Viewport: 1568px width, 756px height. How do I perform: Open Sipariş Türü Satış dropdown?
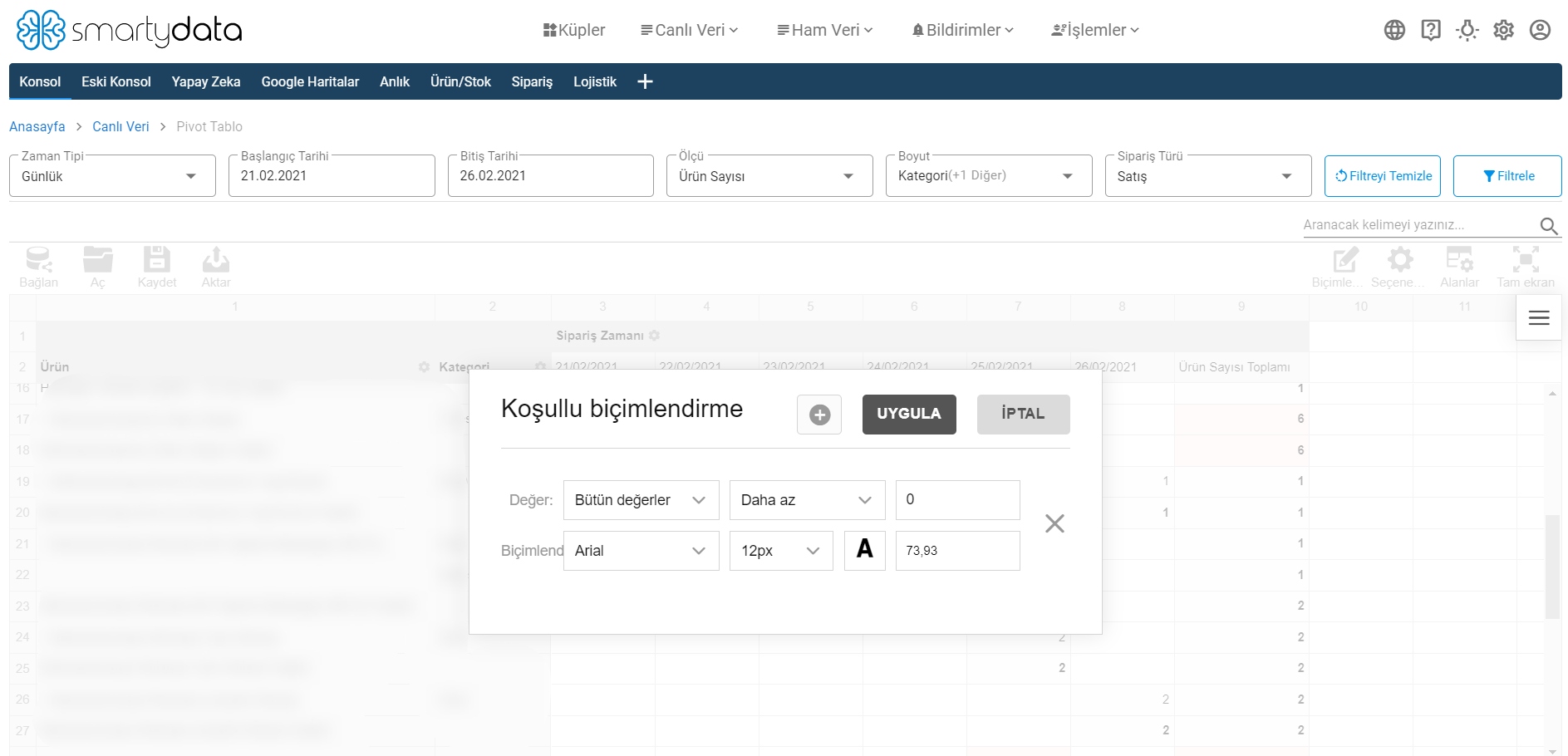pyautogui.click(x=1208, y=176)
